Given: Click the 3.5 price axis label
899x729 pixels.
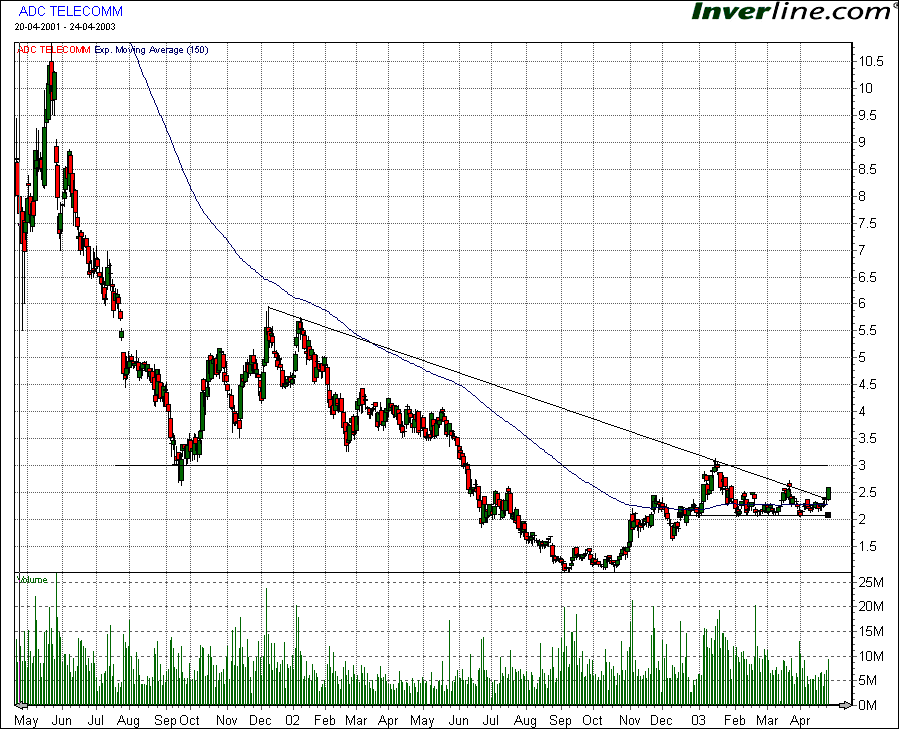Looking at the screenshot, I should [867, 438].
